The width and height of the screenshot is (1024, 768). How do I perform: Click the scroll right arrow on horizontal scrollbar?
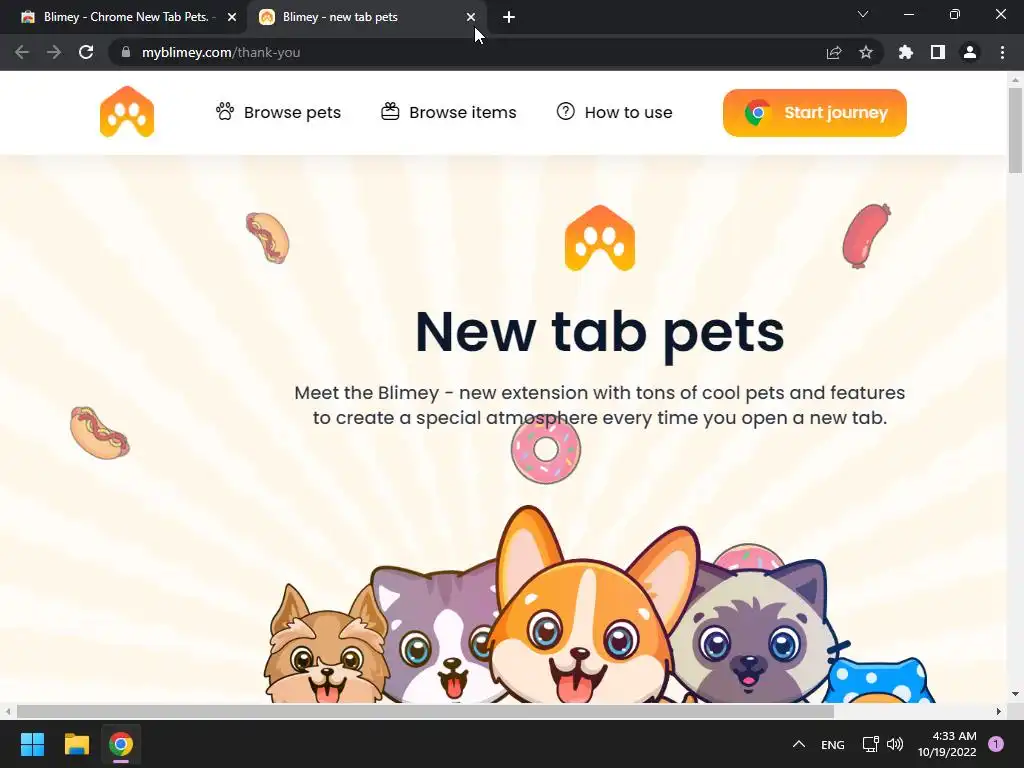(999, 711)
